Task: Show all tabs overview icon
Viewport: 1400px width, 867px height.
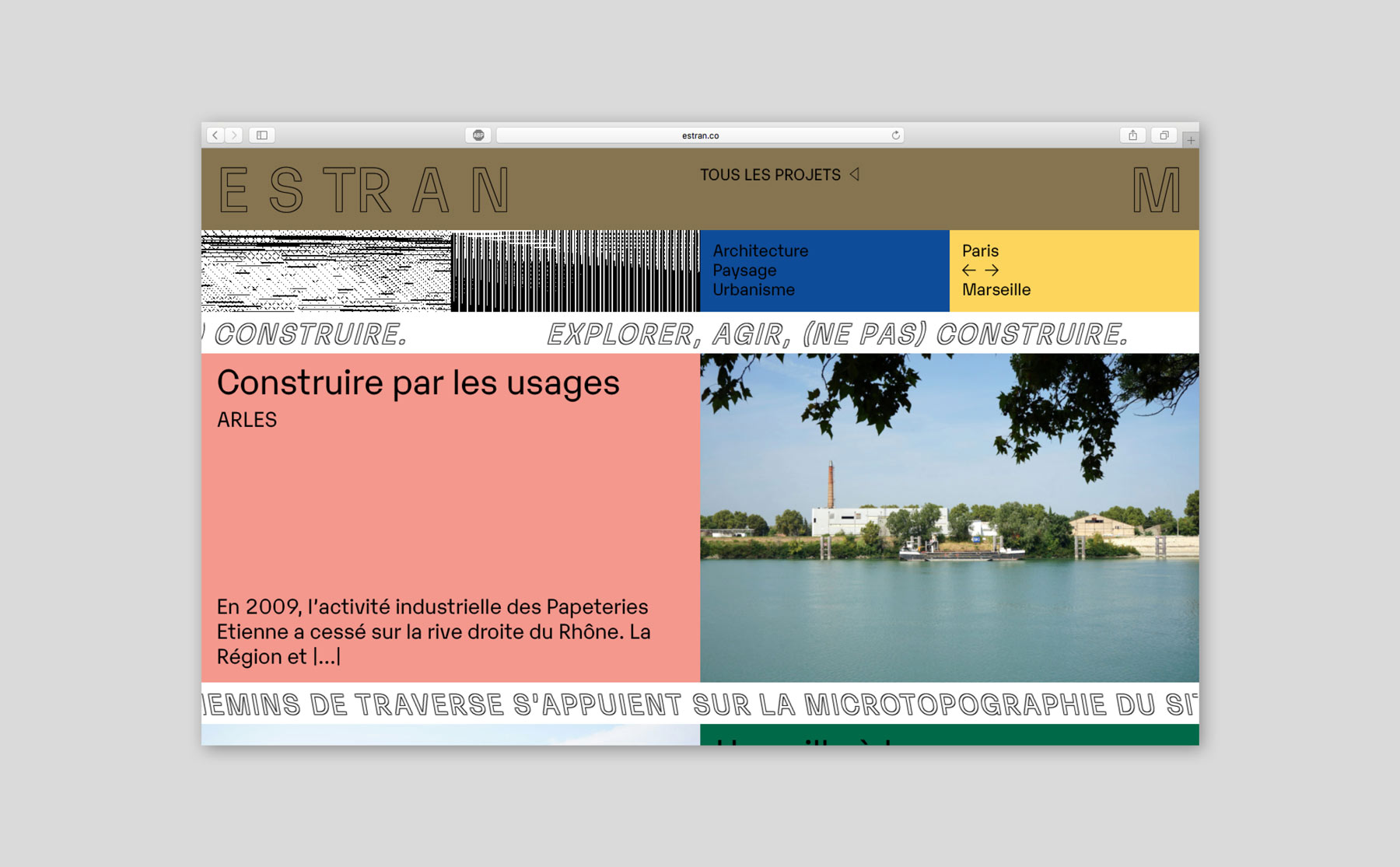Action: (x=1164, y=135)
